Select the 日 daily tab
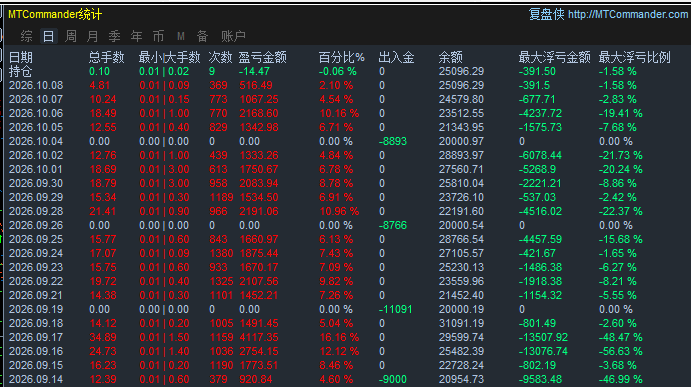 [48, 36]
